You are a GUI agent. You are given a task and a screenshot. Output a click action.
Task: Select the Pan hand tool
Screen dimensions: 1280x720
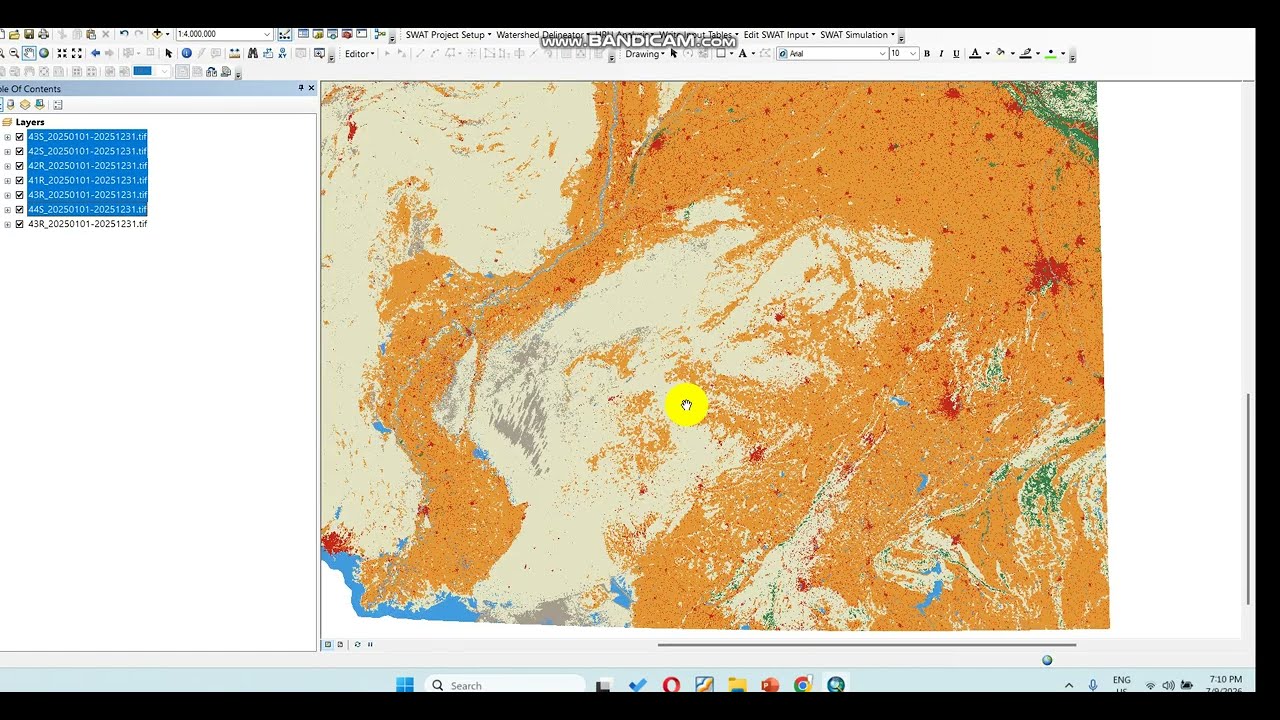pos(29,53)
